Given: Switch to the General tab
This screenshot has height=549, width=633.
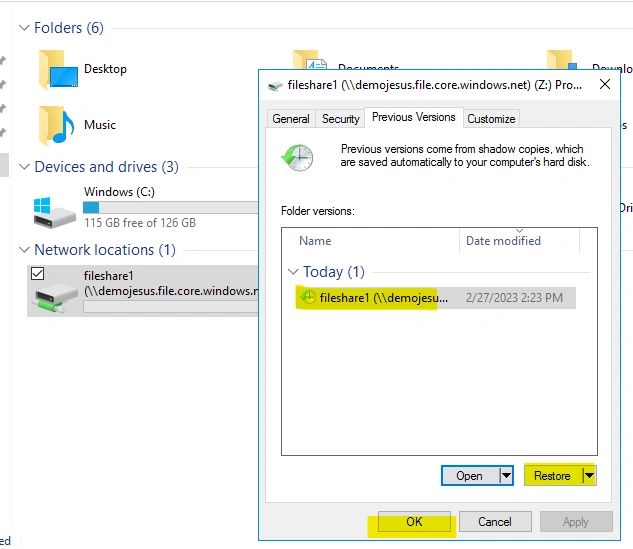Looking at the screenshot, I should [291, 119].
